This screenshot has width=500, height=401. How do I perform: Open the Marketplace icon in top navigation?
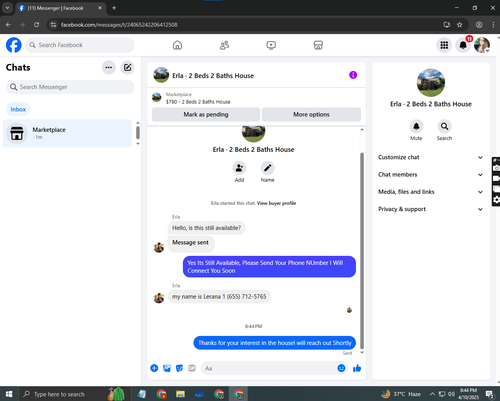[318, 45]
